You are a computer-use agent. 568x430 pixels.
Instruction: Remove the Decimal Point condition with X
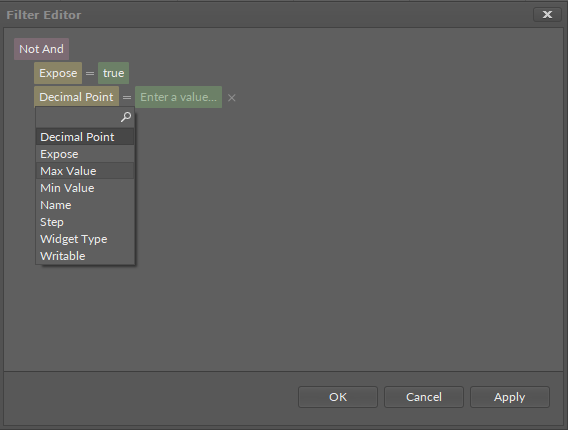pos(232,98)
